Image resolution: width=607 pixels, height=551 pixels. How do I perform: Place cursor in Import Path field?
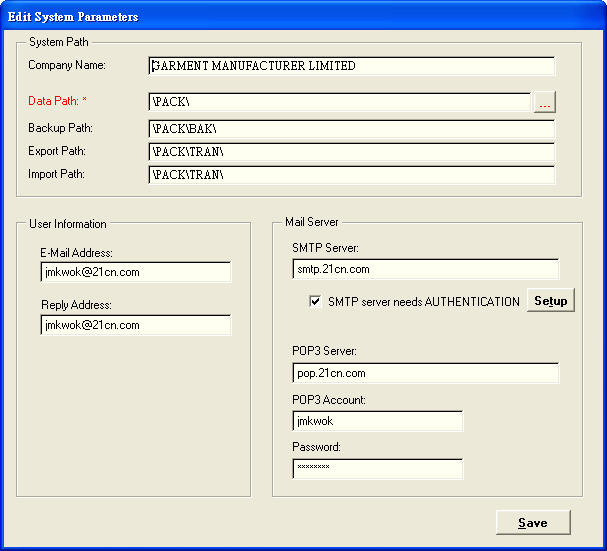pyautogui.click(x=352, y=175)
